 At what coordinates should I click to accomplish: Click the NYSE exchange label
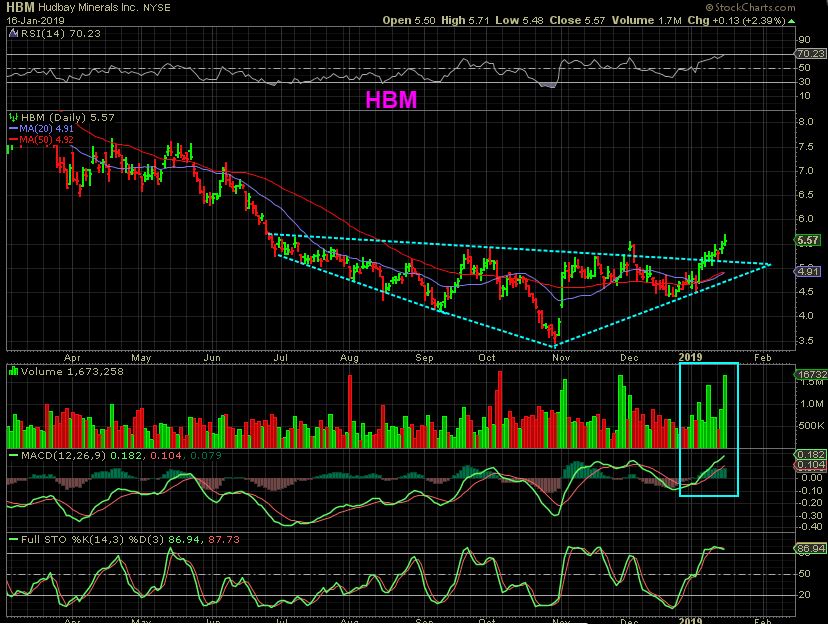[x=157, y=8]
